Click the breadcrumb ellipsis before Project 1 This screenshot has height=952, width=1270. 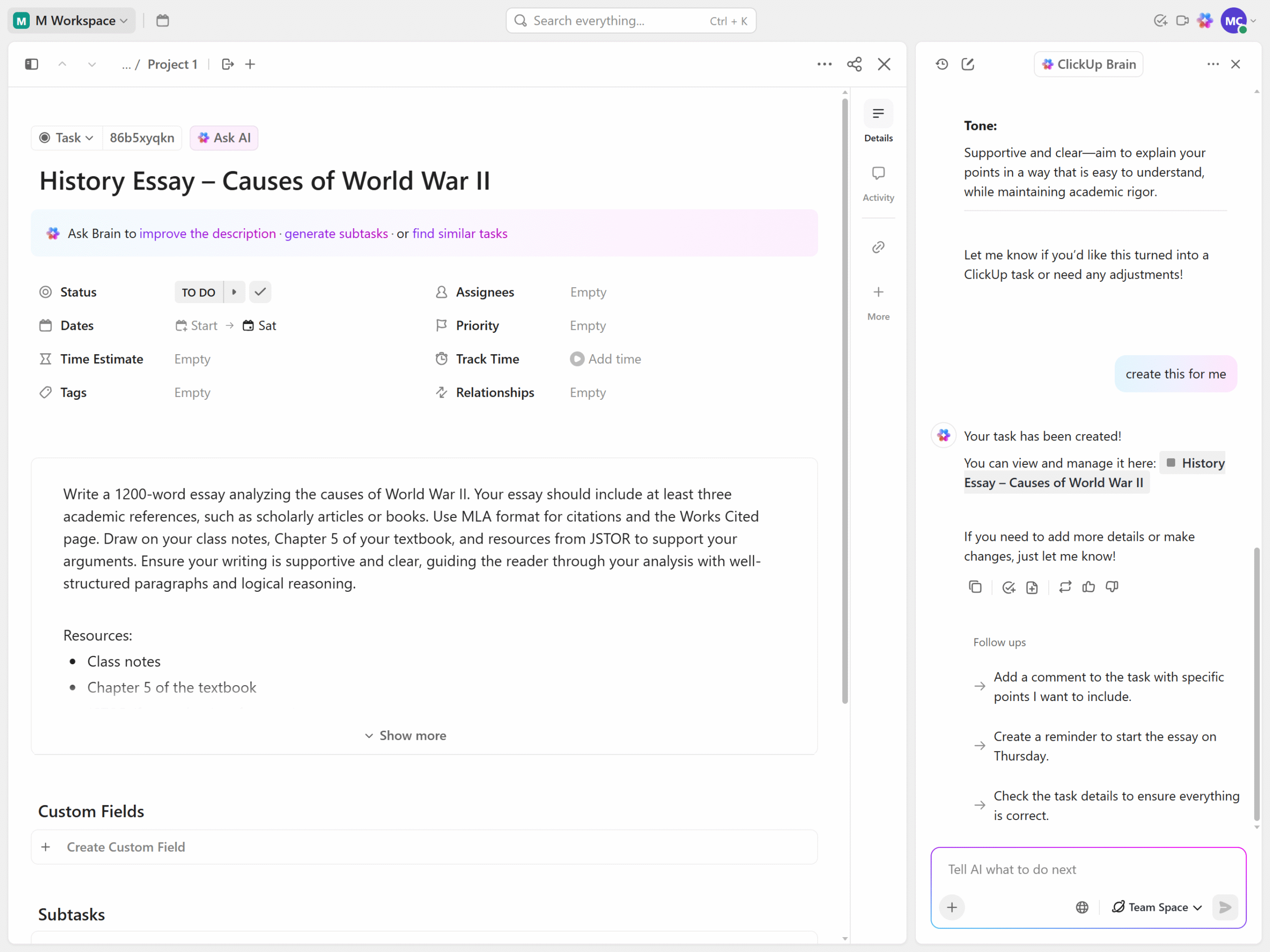[x=127, y=65]
